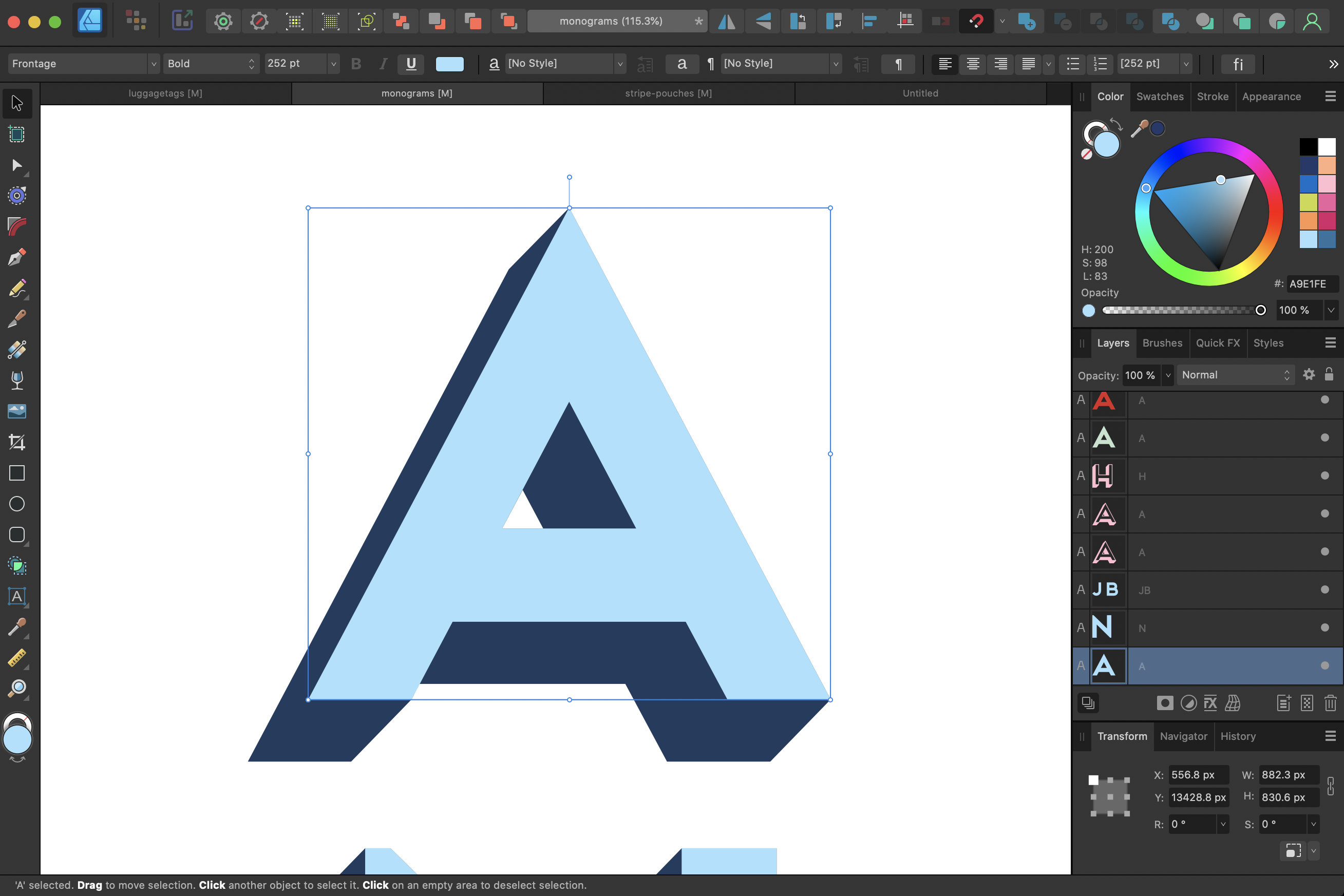
Task: Open the Normal blend mode dropdown
Action: [x=1236, y=375]
